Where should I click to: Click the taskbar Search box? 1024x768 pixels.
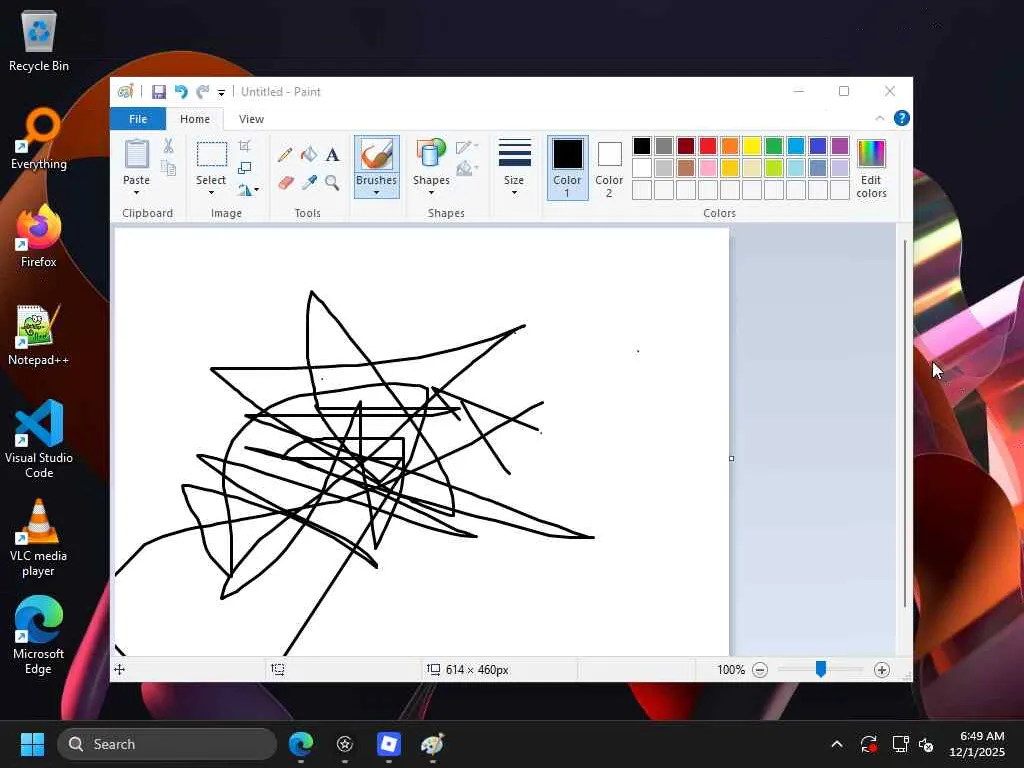click(x=167, y=744)
